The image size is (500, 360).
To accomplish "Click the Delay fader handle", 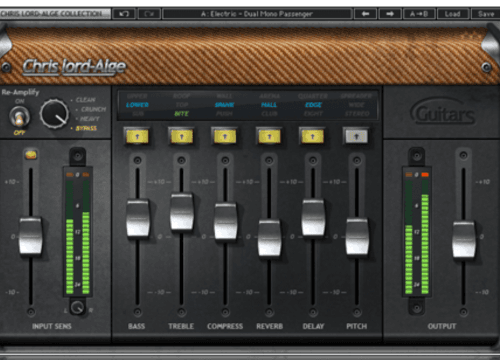I will pyautogui.click(x=313, y=218).
